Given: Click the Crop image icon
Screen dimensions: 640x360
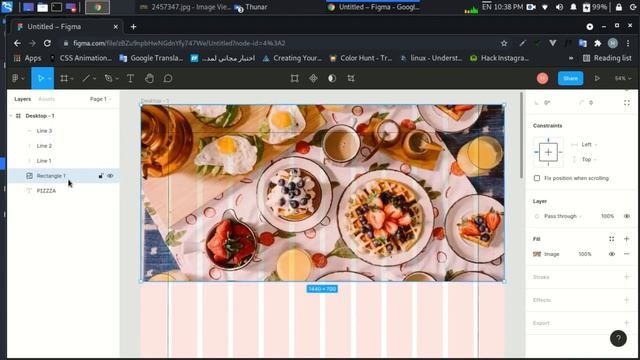Looking at the screenshot, I should click(351, 78).
